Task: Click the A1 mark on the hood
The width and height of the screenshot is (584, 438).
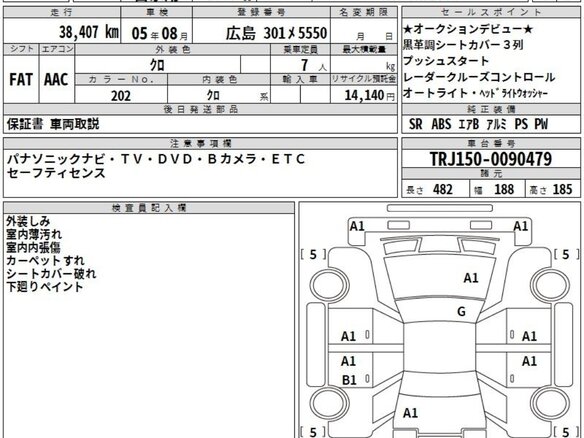Action: tap(471, 278)
